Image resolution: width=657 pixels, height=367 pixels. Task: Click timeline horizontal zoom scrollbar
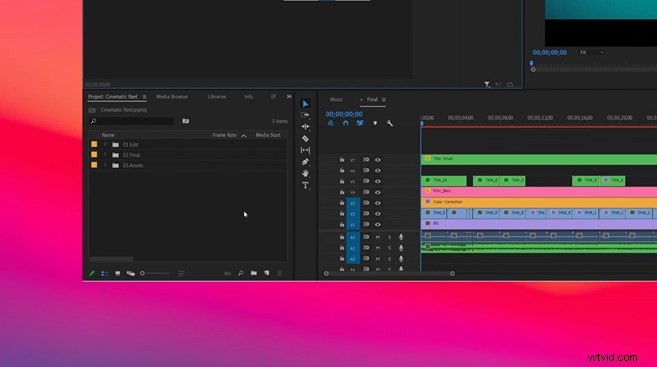click(x=389, y=274)
